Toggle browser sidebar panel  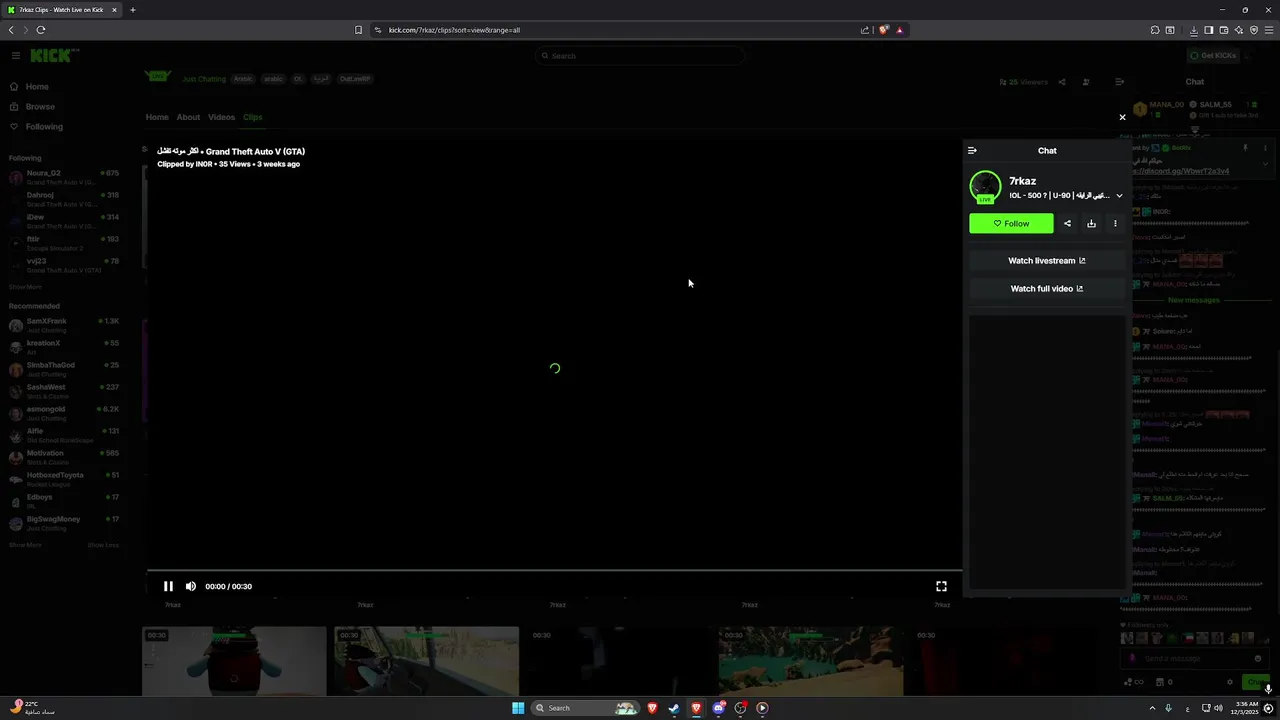1208,30
